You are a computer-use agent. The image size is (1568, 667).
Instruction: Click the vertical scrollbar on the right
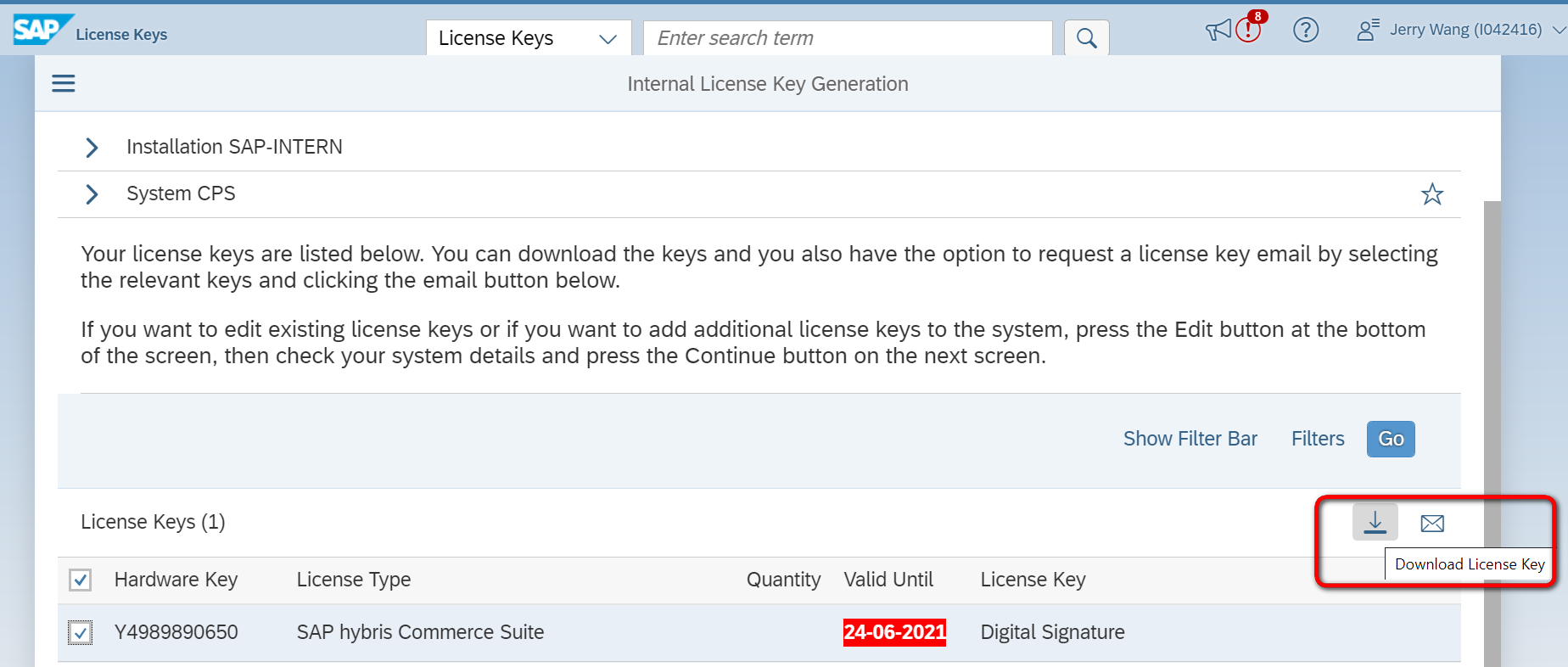[1492, 424]
